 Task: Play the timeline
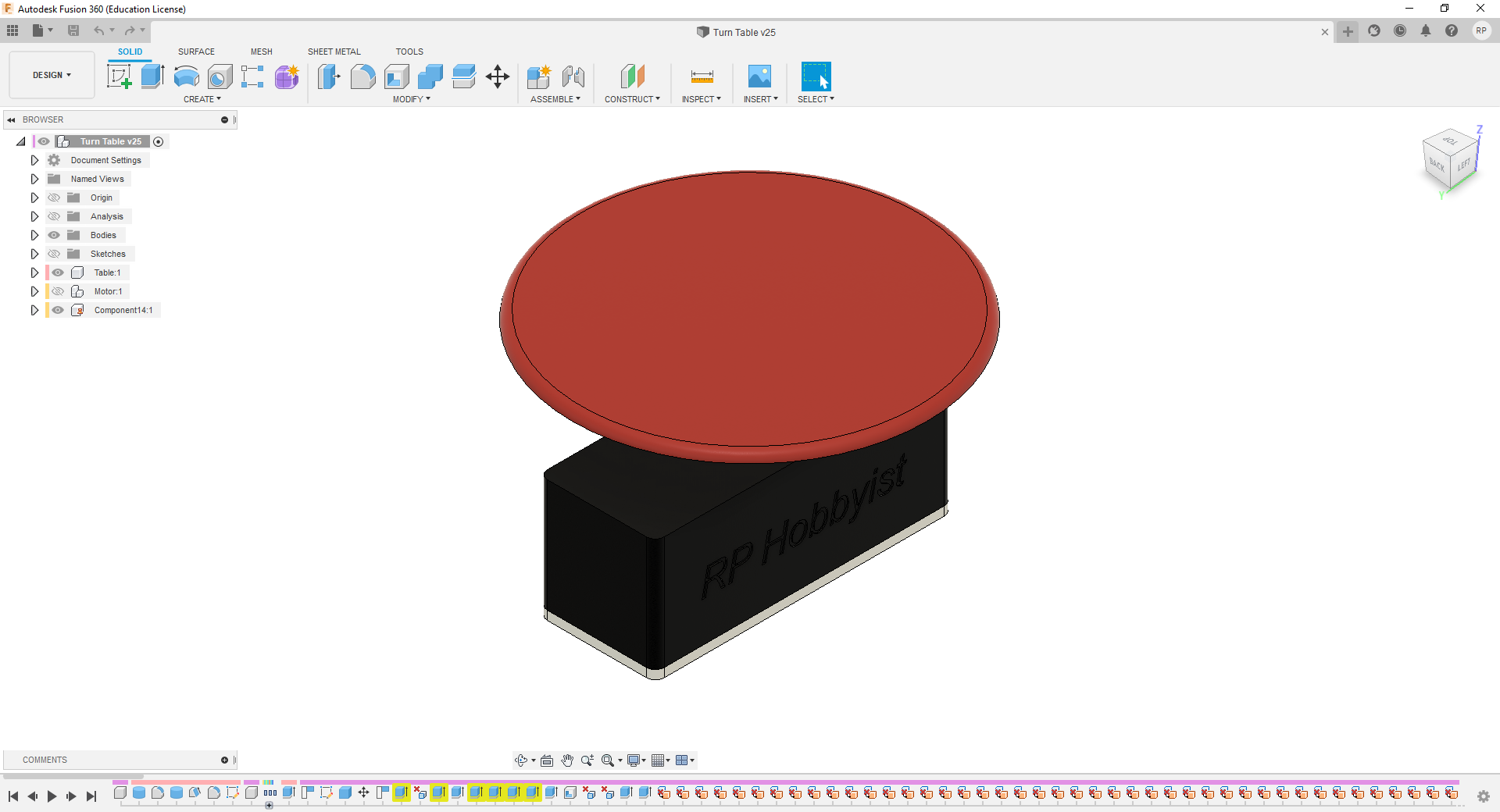tap(52, 796)
